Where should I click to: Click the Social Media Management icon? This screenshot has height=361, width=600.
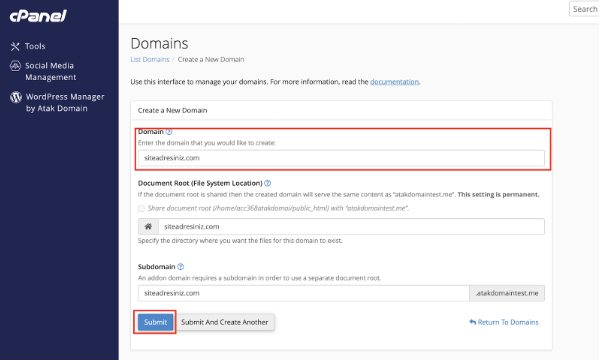(x=15, y=66)
